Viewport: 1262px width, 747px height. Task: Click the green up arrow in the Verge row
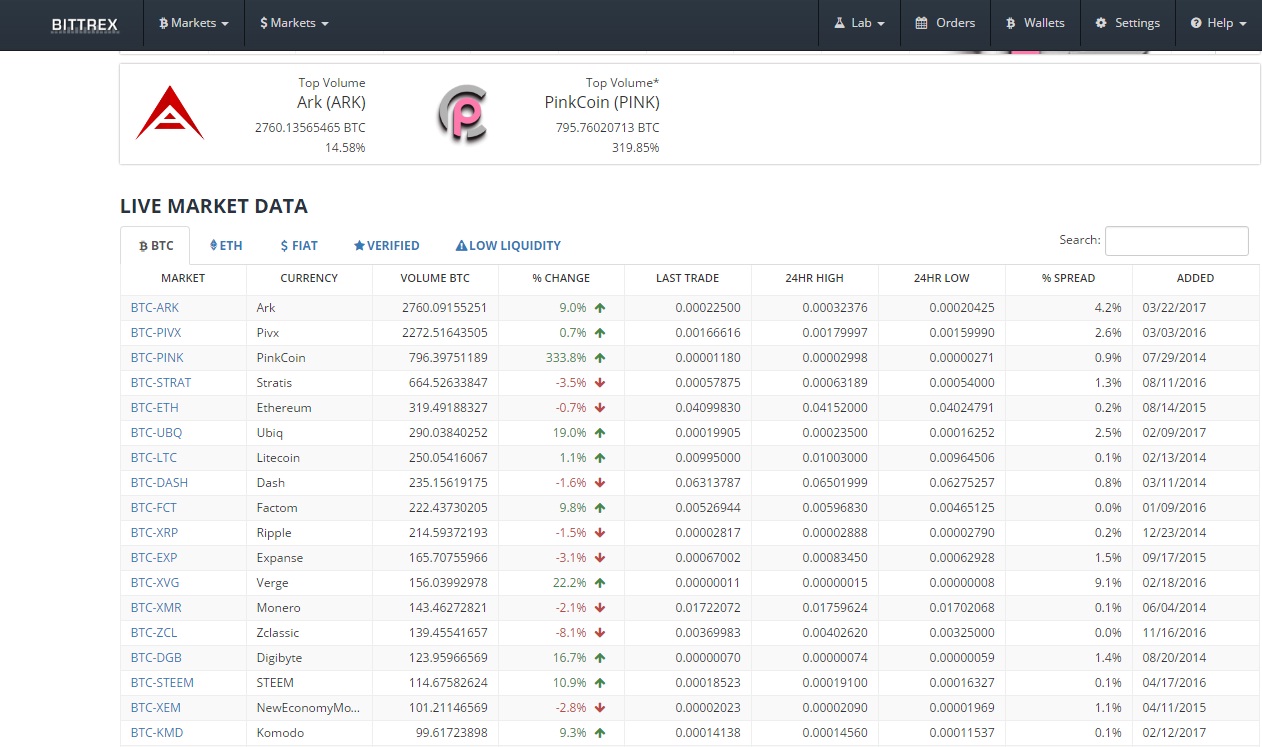[600, 583]
